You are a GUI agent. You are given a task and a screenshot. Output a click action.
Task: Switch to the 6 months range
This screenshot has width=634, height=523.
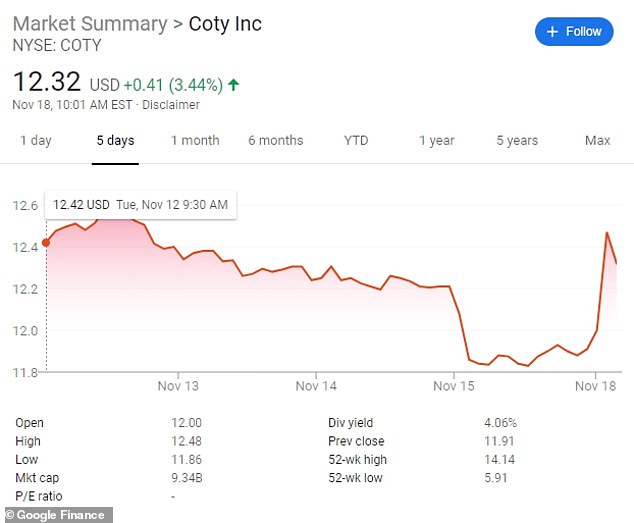coord(275,141)
